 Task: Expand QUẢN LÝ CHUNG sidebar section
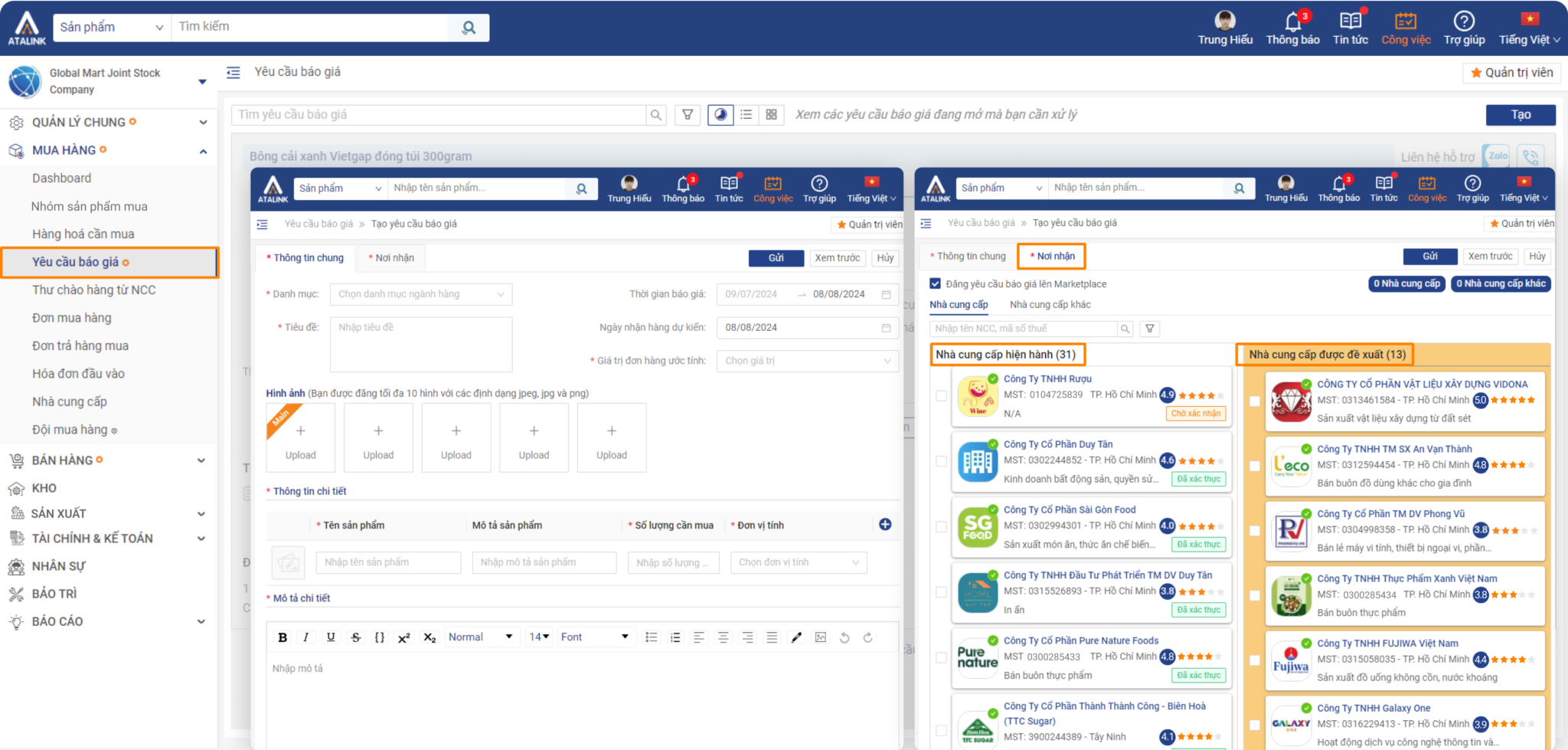203,123
